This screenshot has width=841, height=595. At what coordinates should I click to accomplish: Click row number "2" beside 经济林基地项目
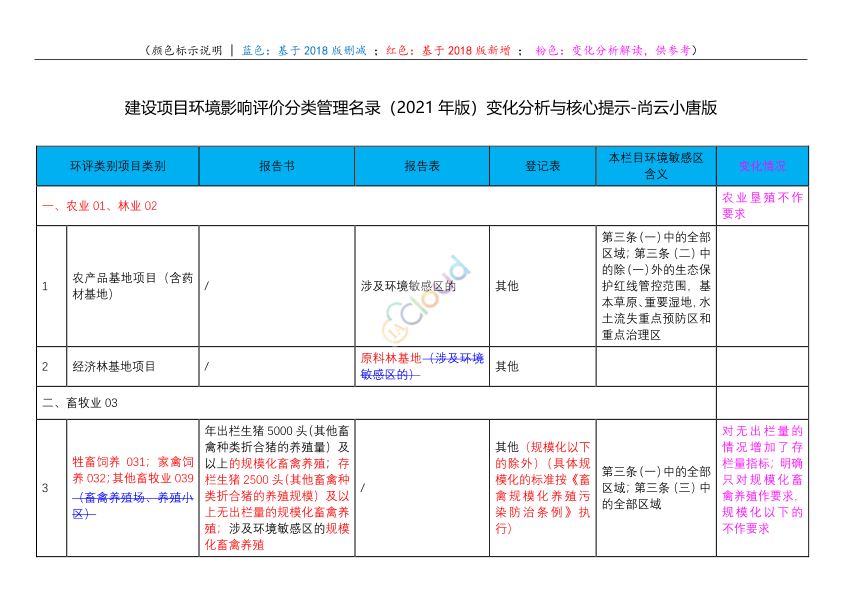click(x=45, y=366)
